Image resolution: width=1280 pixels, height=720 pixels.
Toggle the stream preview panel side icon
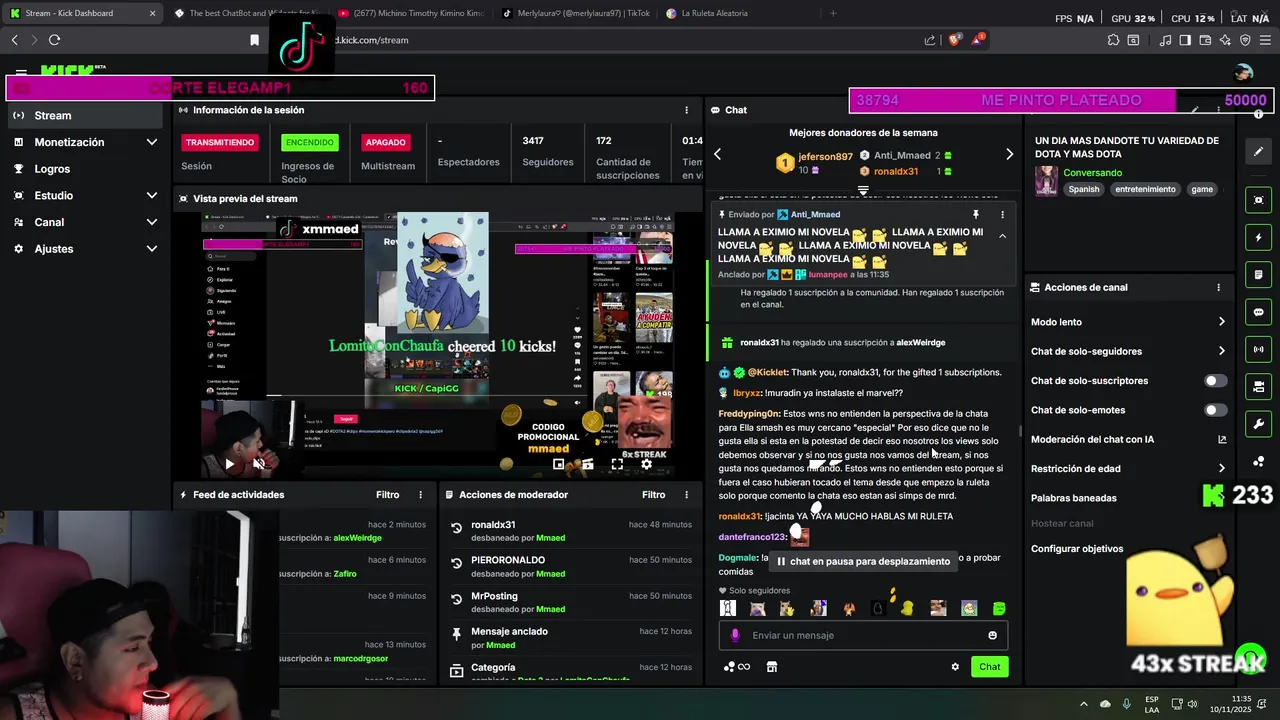[x=1259, y=200]
